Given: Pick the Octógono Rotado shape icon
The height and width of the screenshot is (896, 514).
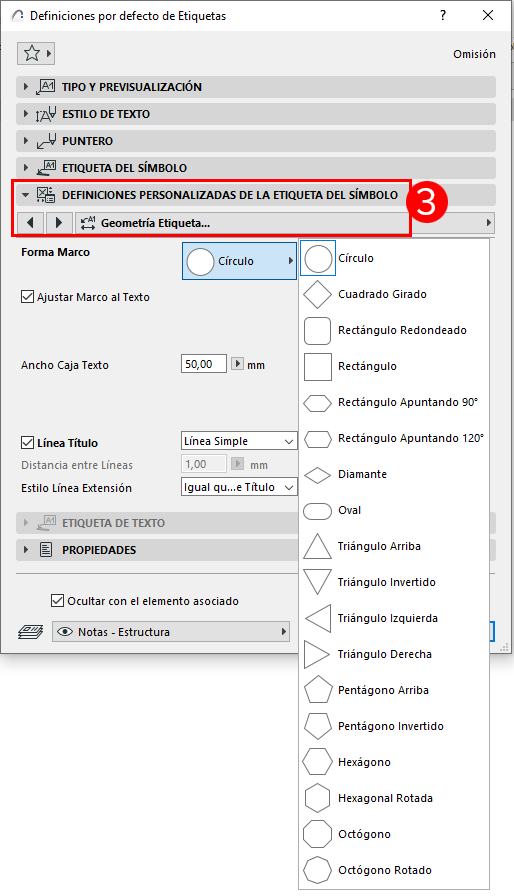Looking at the screenshot, I should pos(317,870).
